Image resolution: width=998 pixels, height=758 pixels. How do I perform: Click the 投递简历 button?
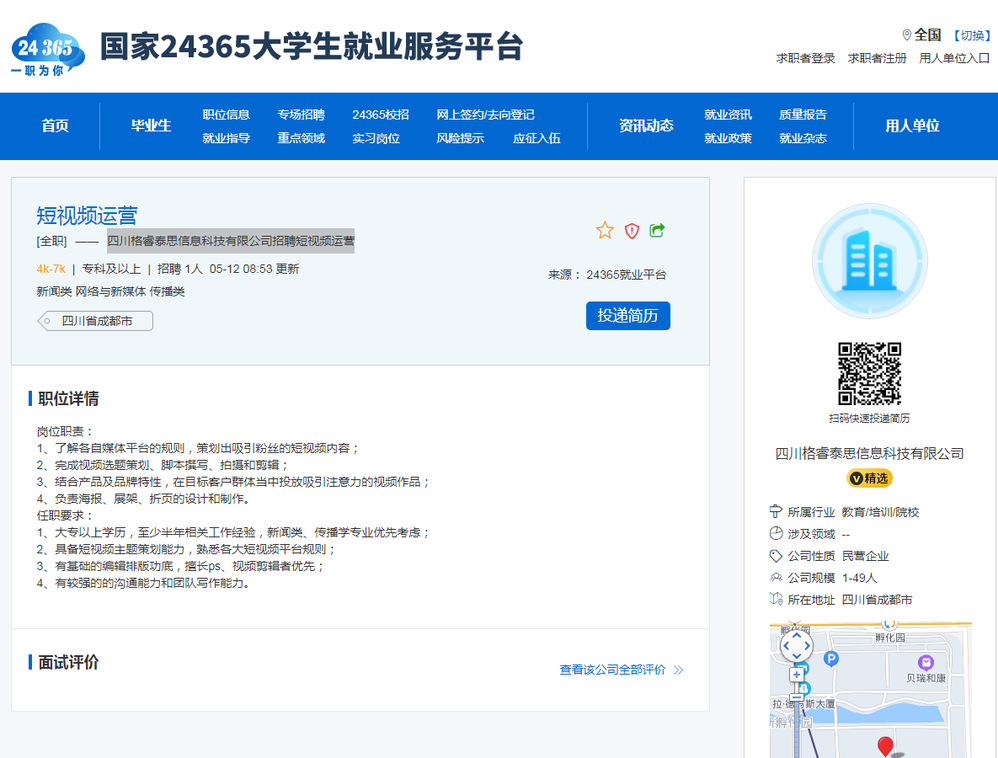coord(628,316)
